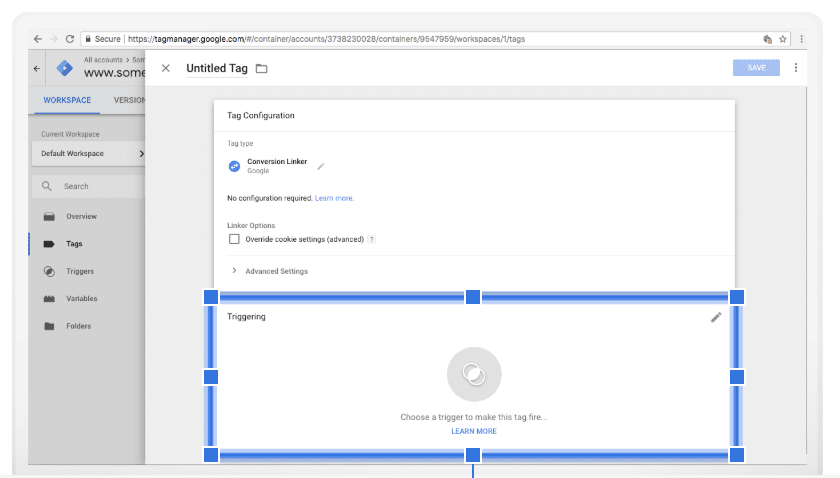Click the Google Tag Manager logo
This screenshot has width=840, height=478.
coord(65,69)
